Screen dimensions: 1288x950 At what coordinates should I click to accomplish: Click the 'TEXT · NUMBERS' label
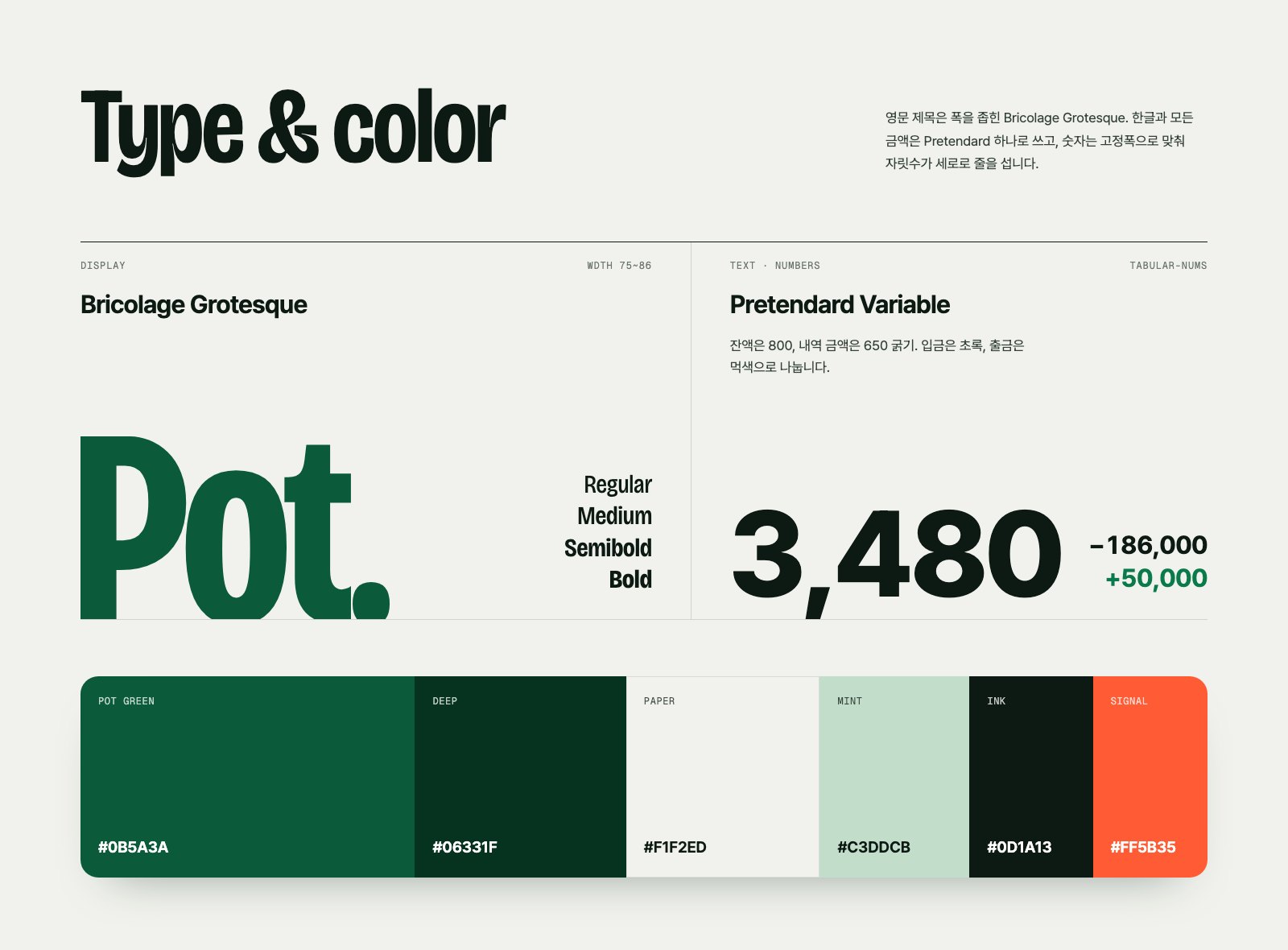click(775, 266)
